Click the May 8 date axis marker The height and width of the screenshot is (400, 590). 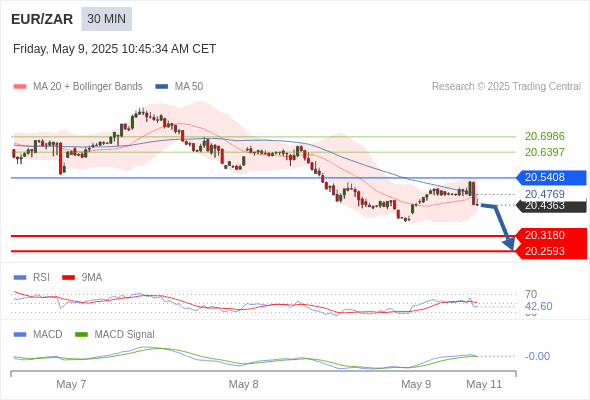[x=243, y=384]
